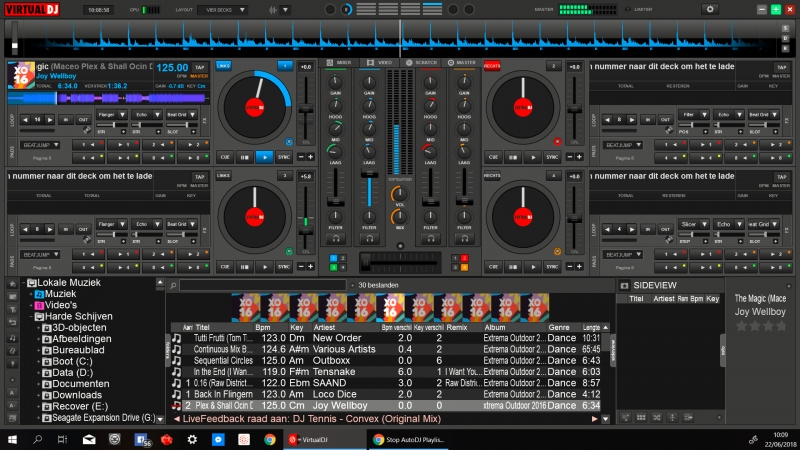Image resolution: width=800 pixels, height=450 pixels.
Task: Collapse the Lokale Muziek tree node
Action: (x=23, y=283)
